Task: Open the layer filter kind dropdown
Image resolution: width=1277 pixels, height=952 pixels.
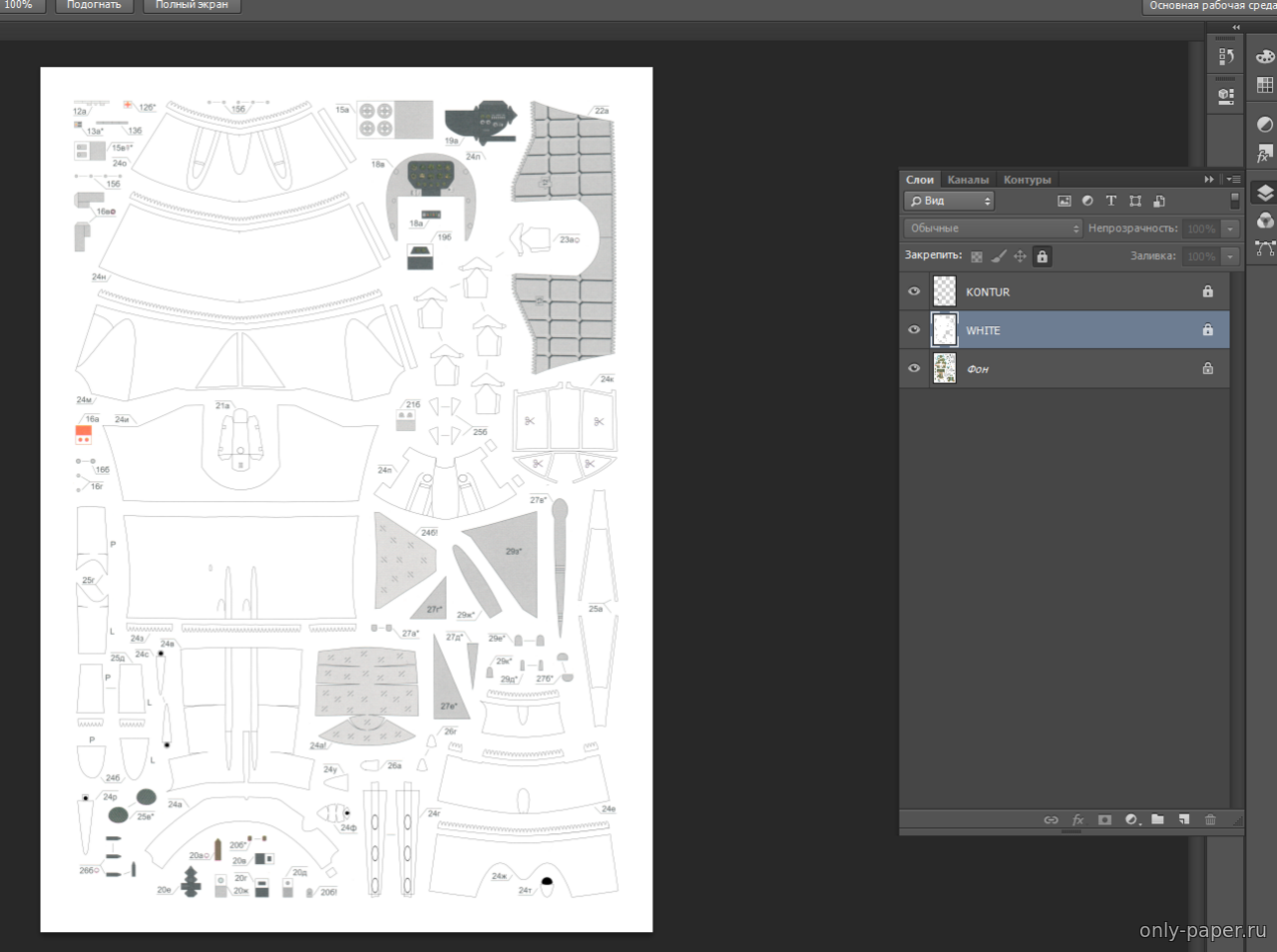Action: pos(949,201)
